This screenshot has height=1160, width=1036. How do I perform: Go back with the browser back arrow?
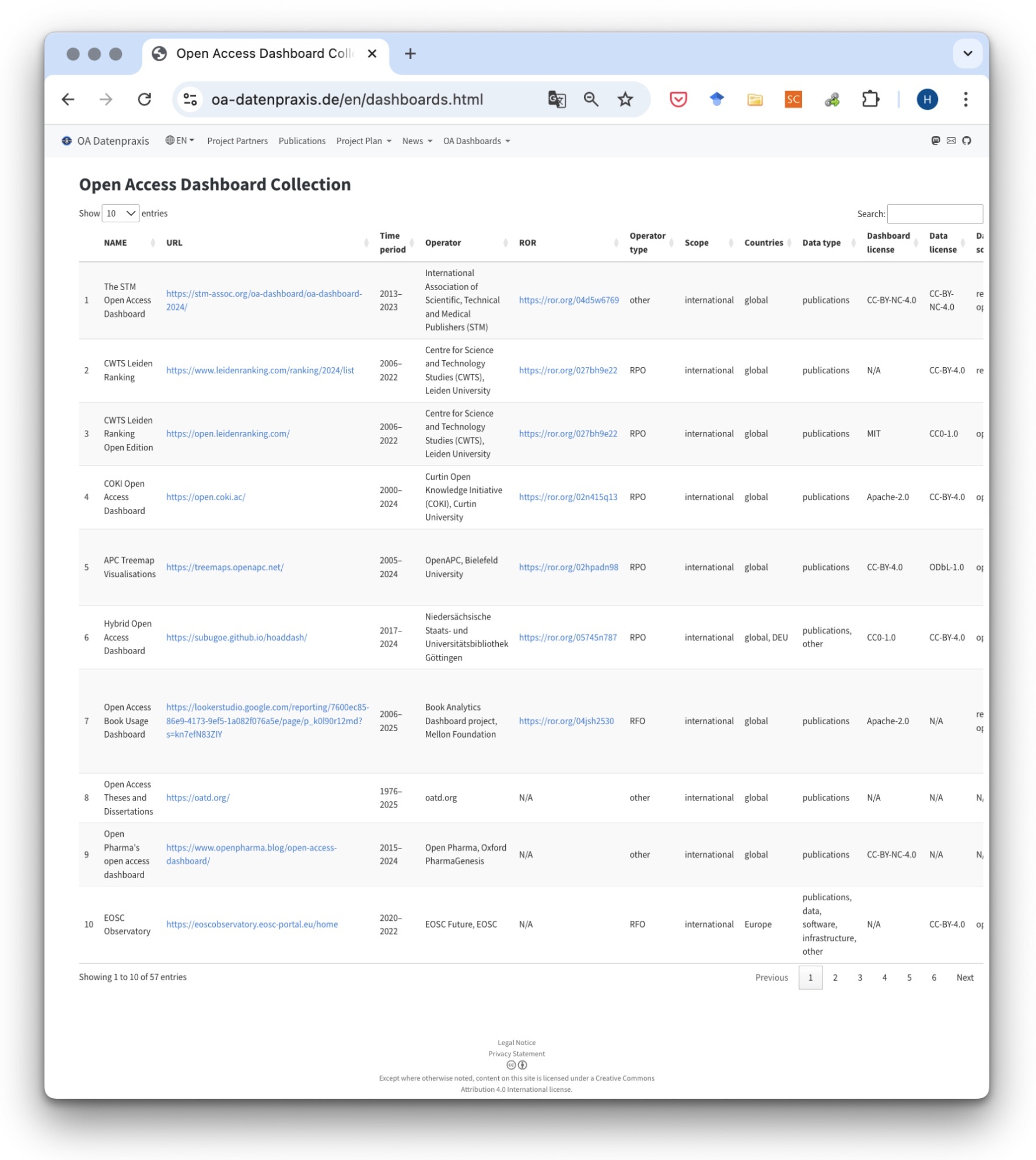pyautogui.click(x=68, y=99)
